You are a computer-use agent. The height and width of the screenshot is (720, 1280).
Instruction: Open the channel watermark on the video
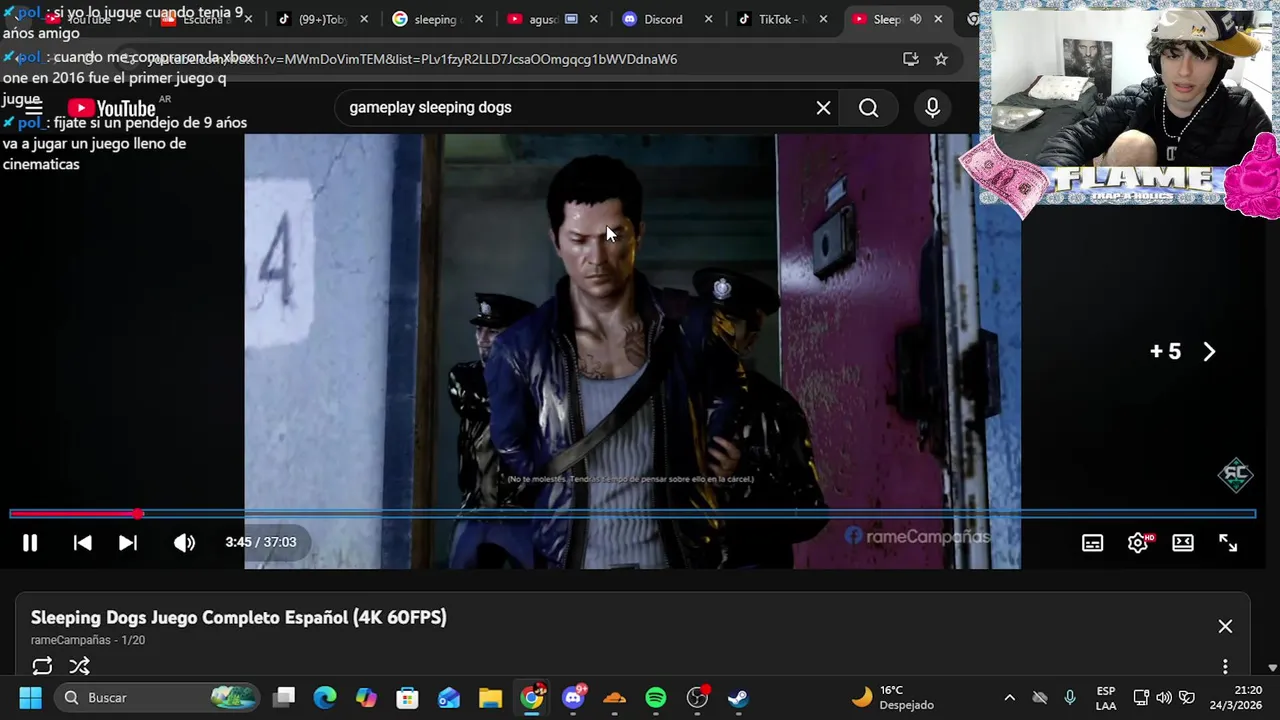(1235, 474)
